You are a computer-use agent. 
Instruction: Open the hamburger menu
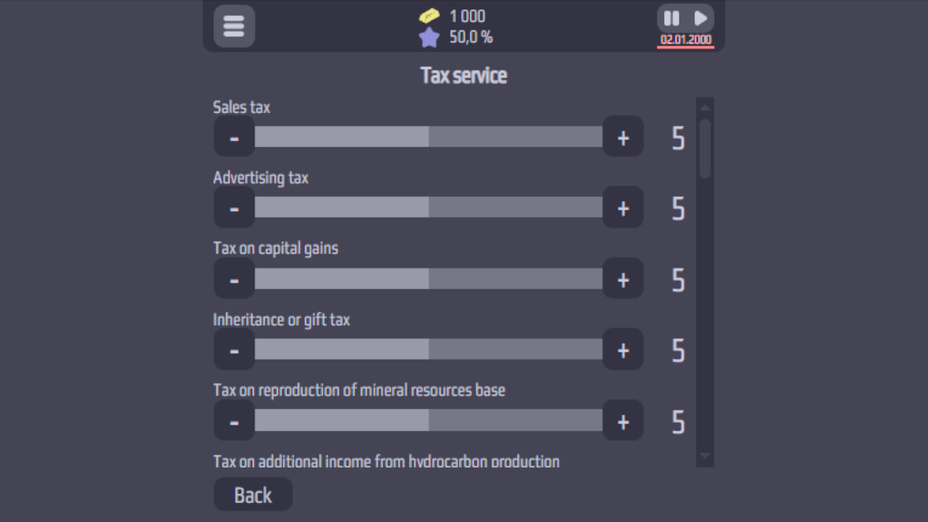click(x=234, y=26)
